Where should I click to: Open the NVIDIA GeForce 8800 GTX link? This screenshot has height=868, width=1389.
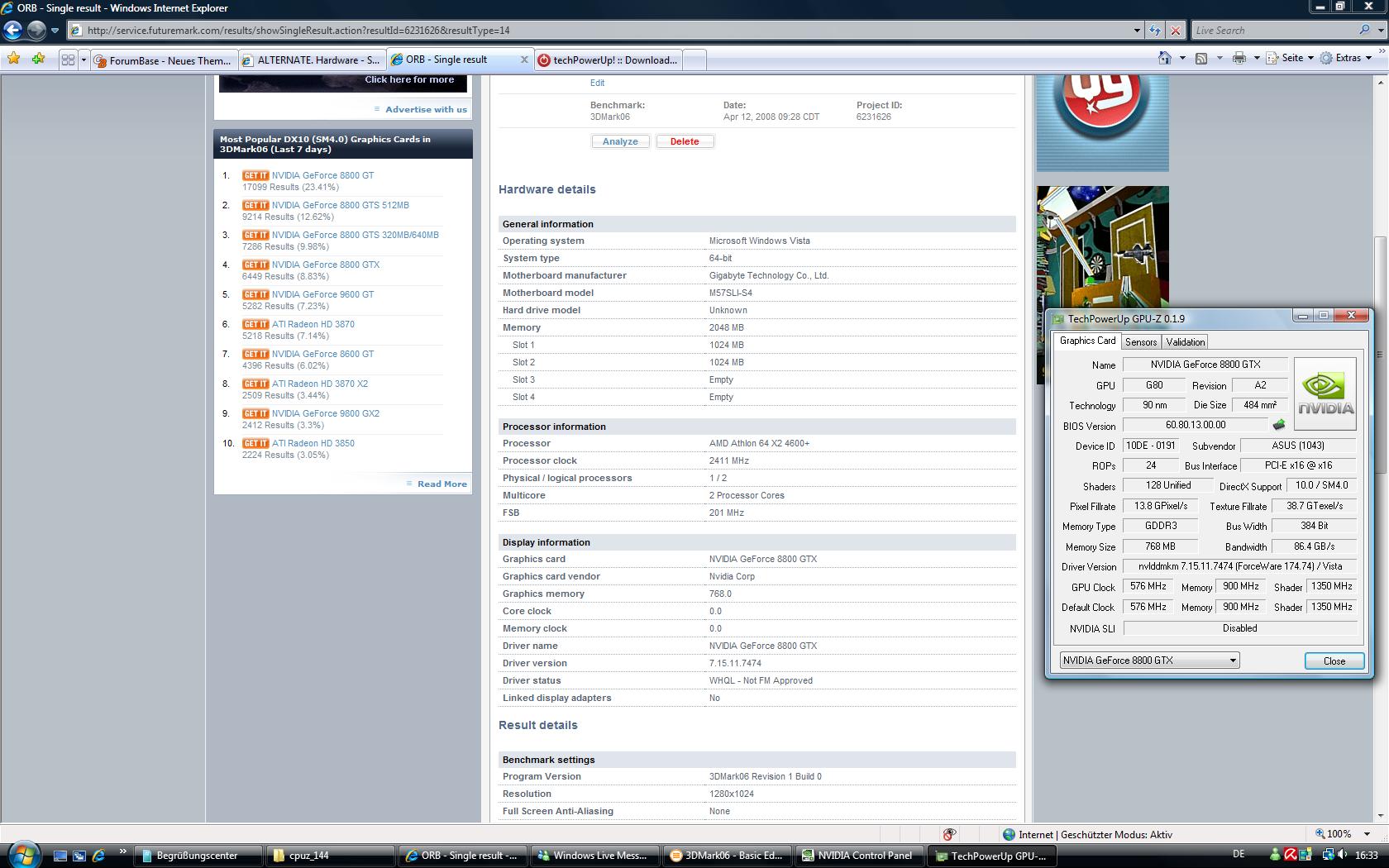(x=326, y=265)
